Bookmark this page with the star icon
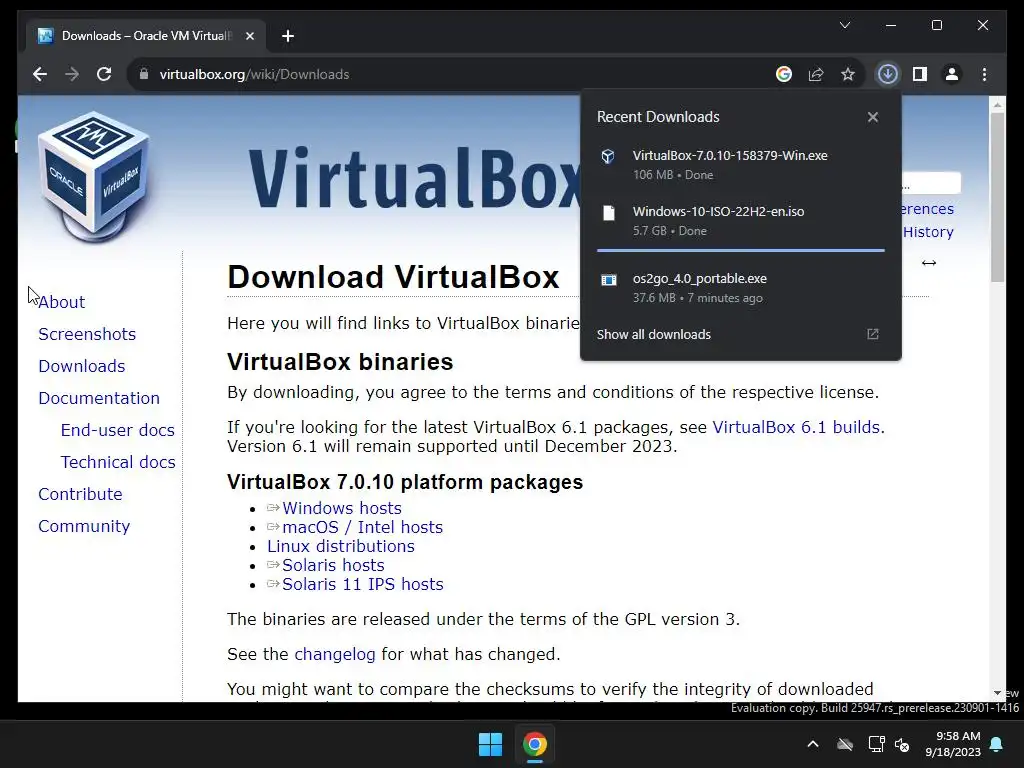The width and height of the screenshot is (1024, 768). (848, 74)
